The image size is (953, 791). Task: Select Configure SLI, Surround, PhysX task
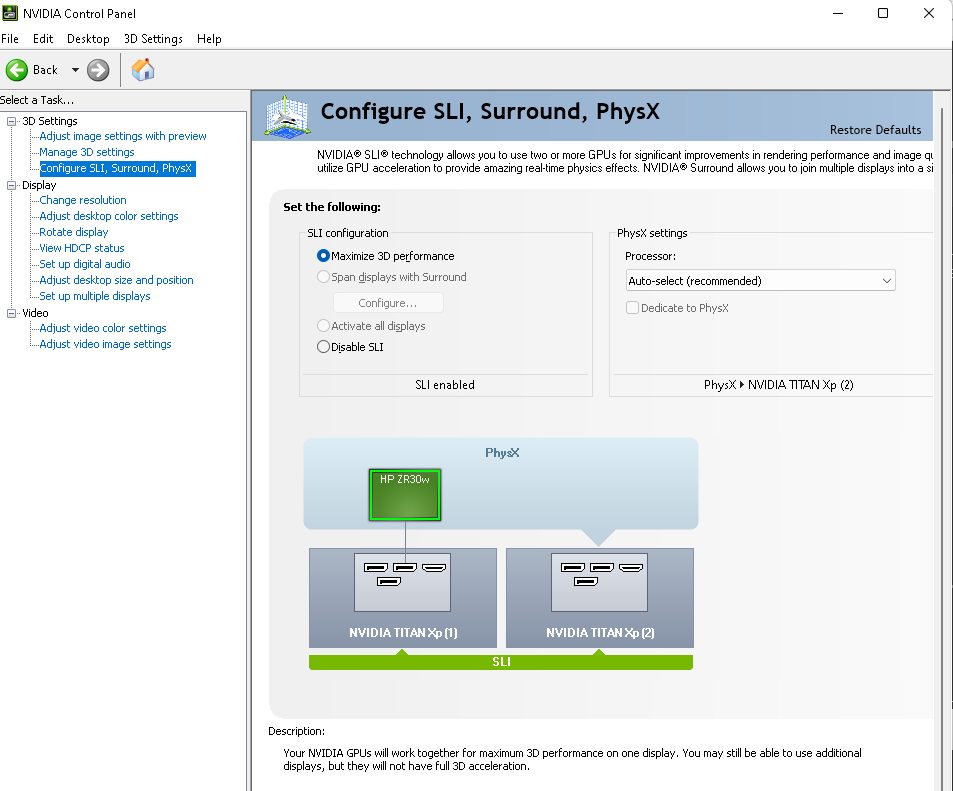116,168
